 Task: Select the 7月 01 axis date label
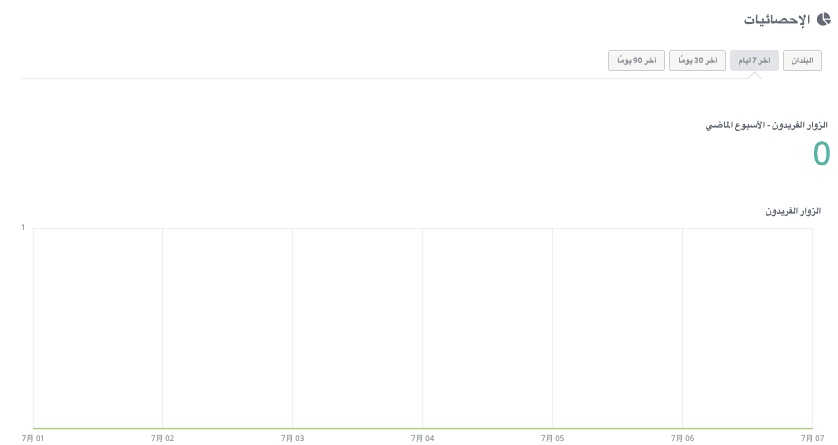[x=33, y=439]
